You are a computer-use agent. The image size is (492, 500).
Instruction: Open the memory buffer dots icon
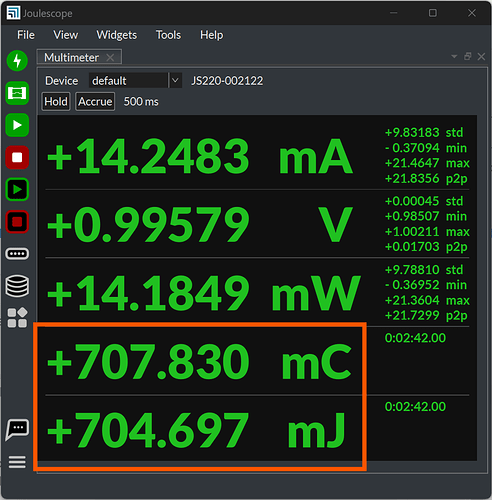pyautogui.click(x=17, y=254)
